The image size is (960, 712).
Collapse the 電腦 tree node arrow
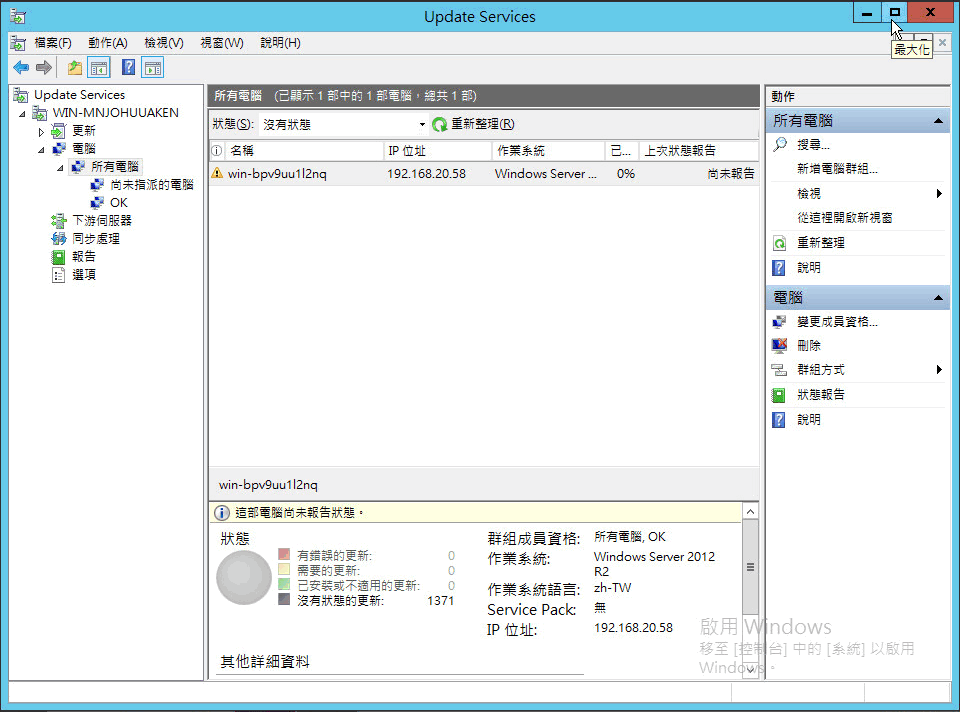tap(41, 150)
